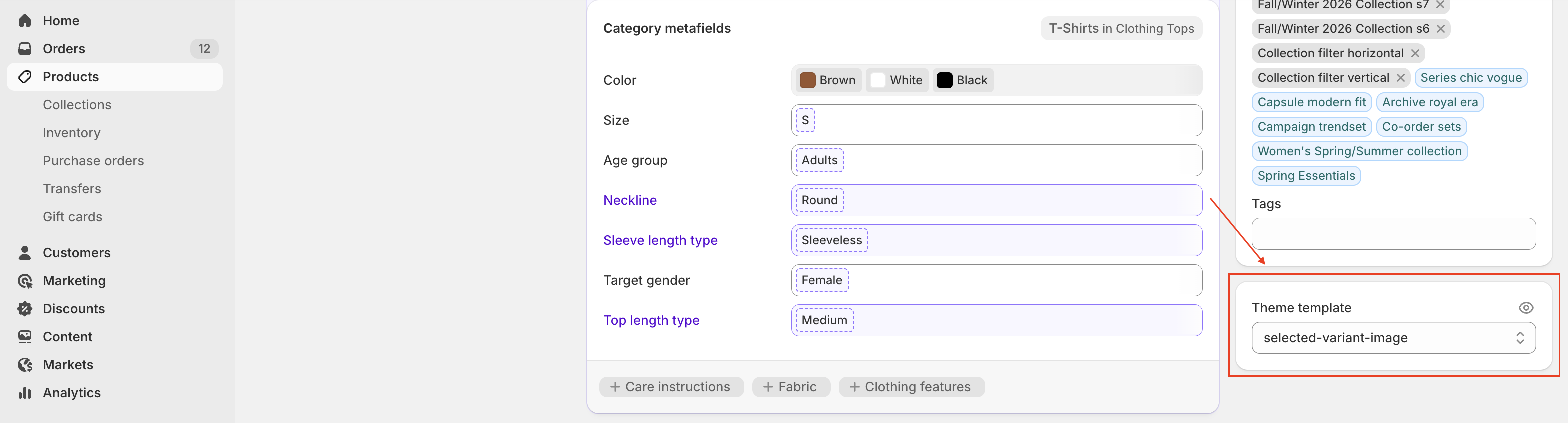Click the Discounts badge icon
The image size is (1568, 423).
(x=25, y=308)
